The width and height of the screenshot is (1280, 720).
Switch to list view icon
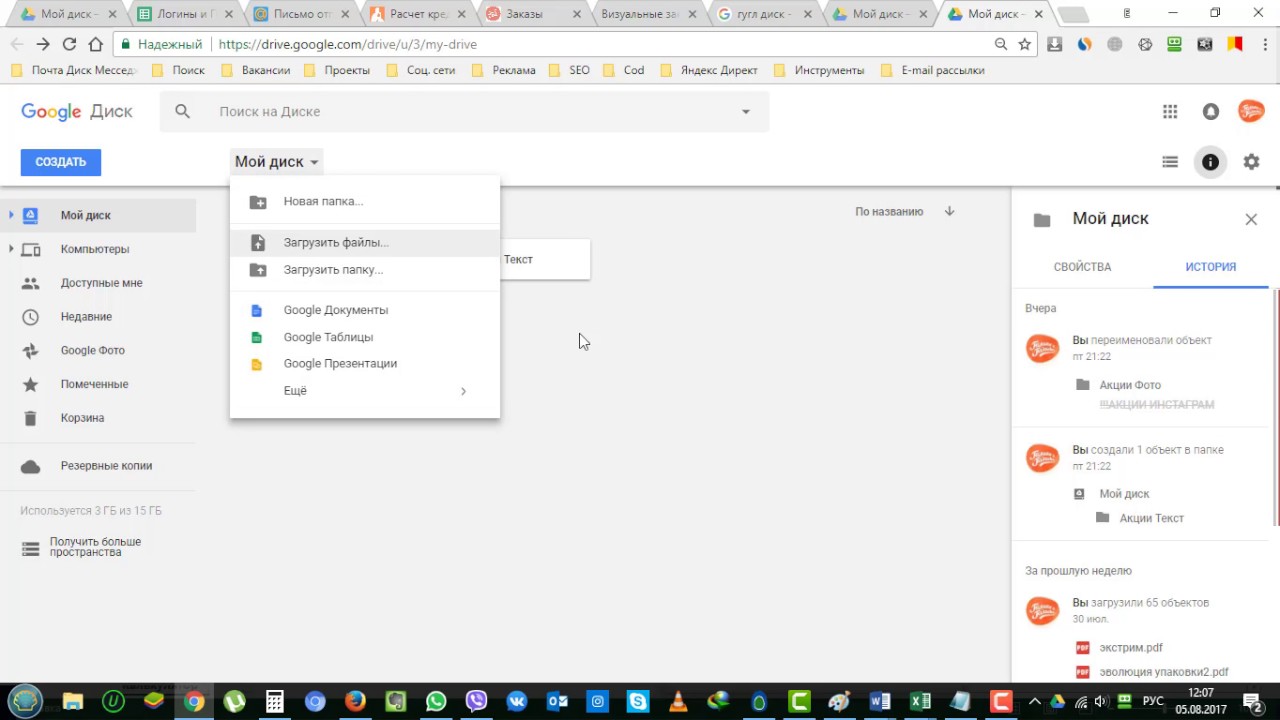(x=1170, y=162)
